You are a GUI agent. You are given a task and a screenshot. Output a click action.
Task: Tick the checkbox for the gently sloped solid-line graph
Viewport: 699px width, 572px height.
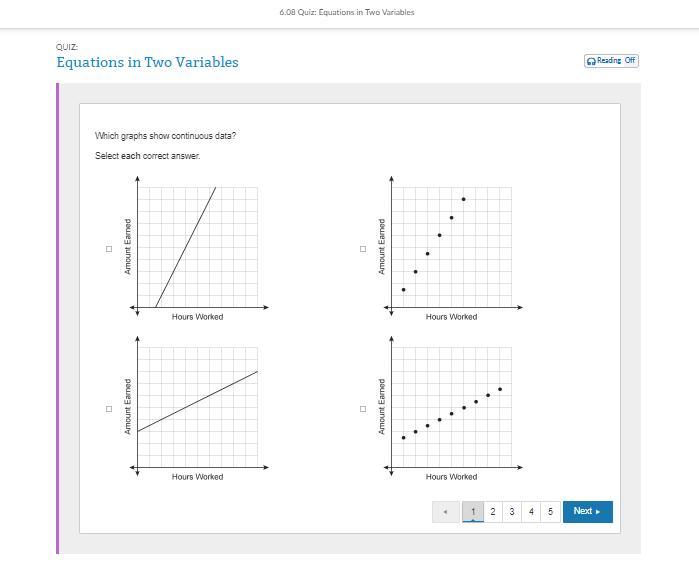(x=109, y=409)
